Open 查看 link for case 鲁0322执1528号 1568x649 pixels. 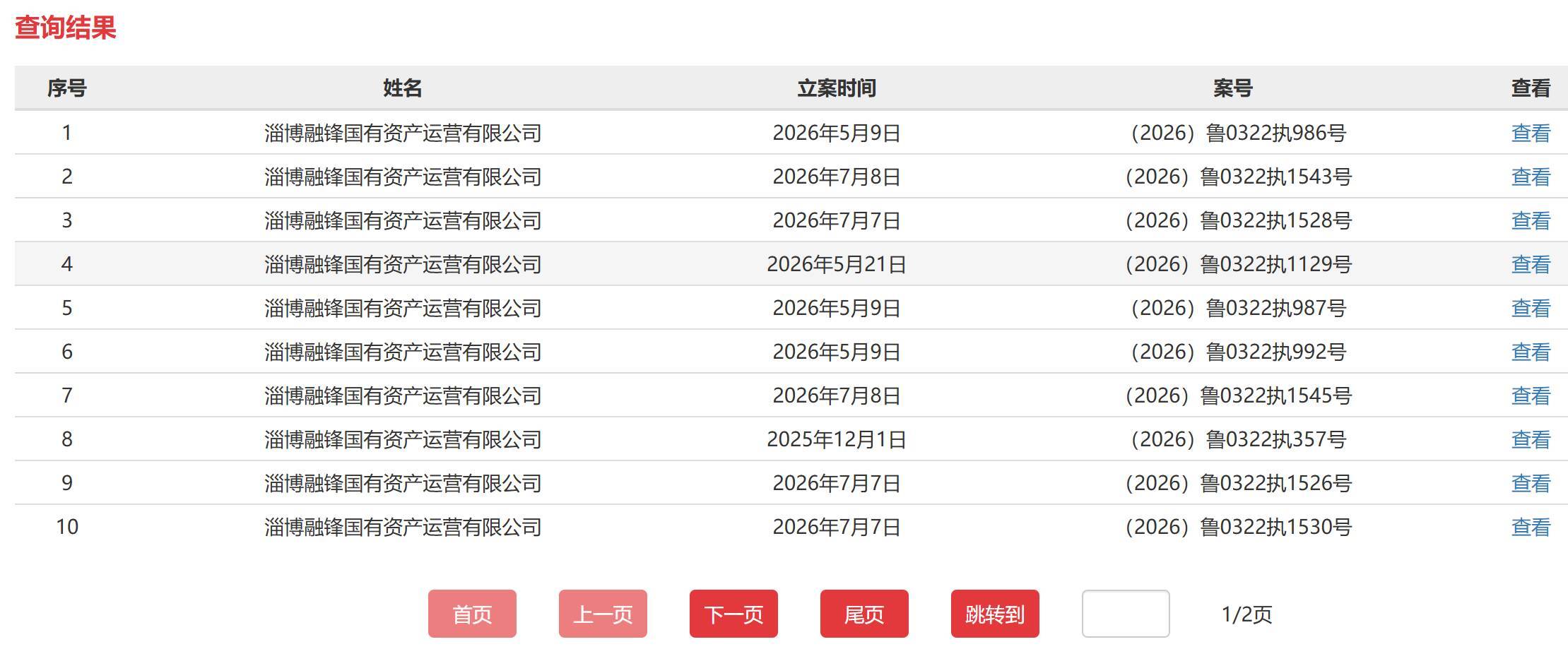[x=1531, y=220]
